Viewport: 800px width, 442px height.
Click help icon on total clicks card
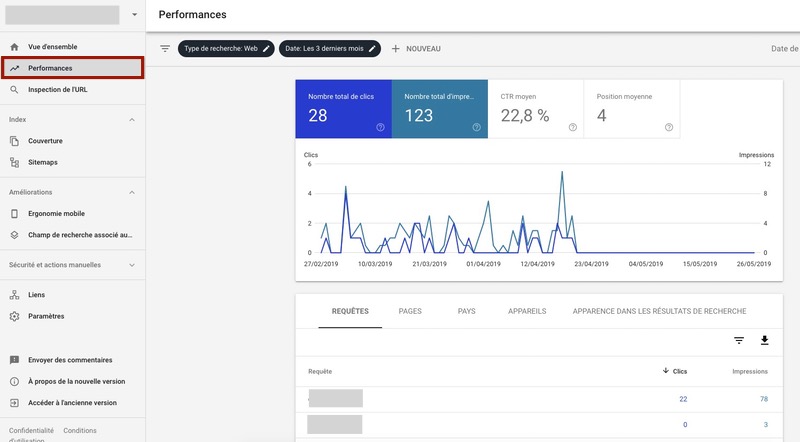[x=380, y=127]
